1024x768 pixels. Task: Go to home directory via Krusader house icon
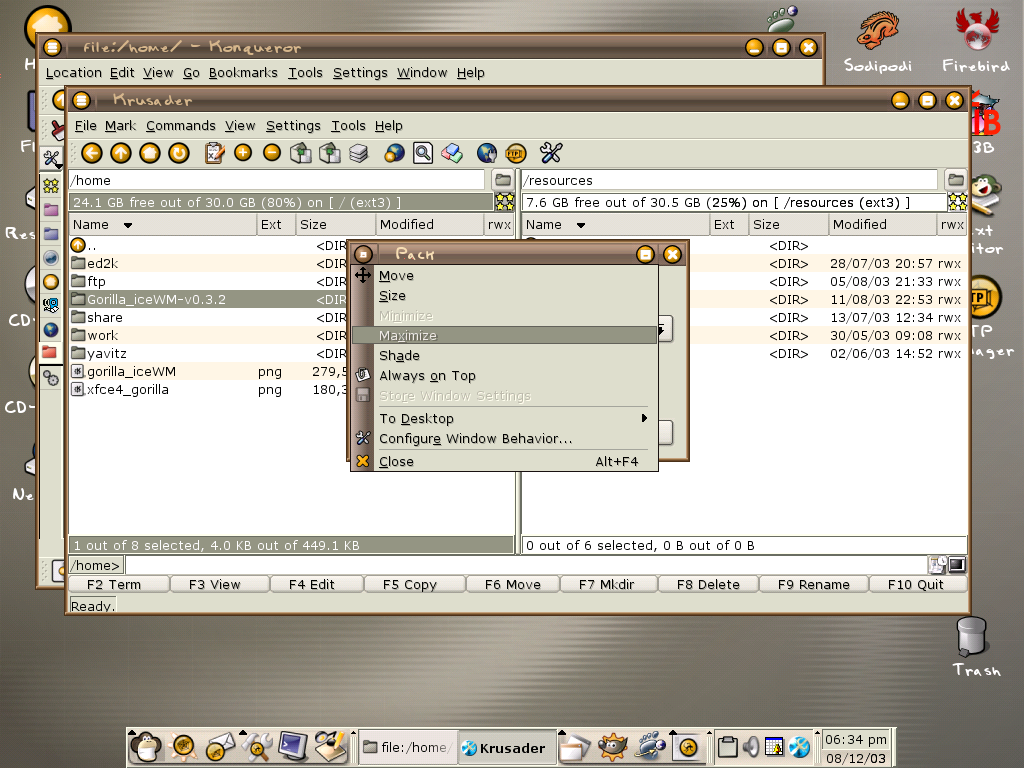[150, 153]
